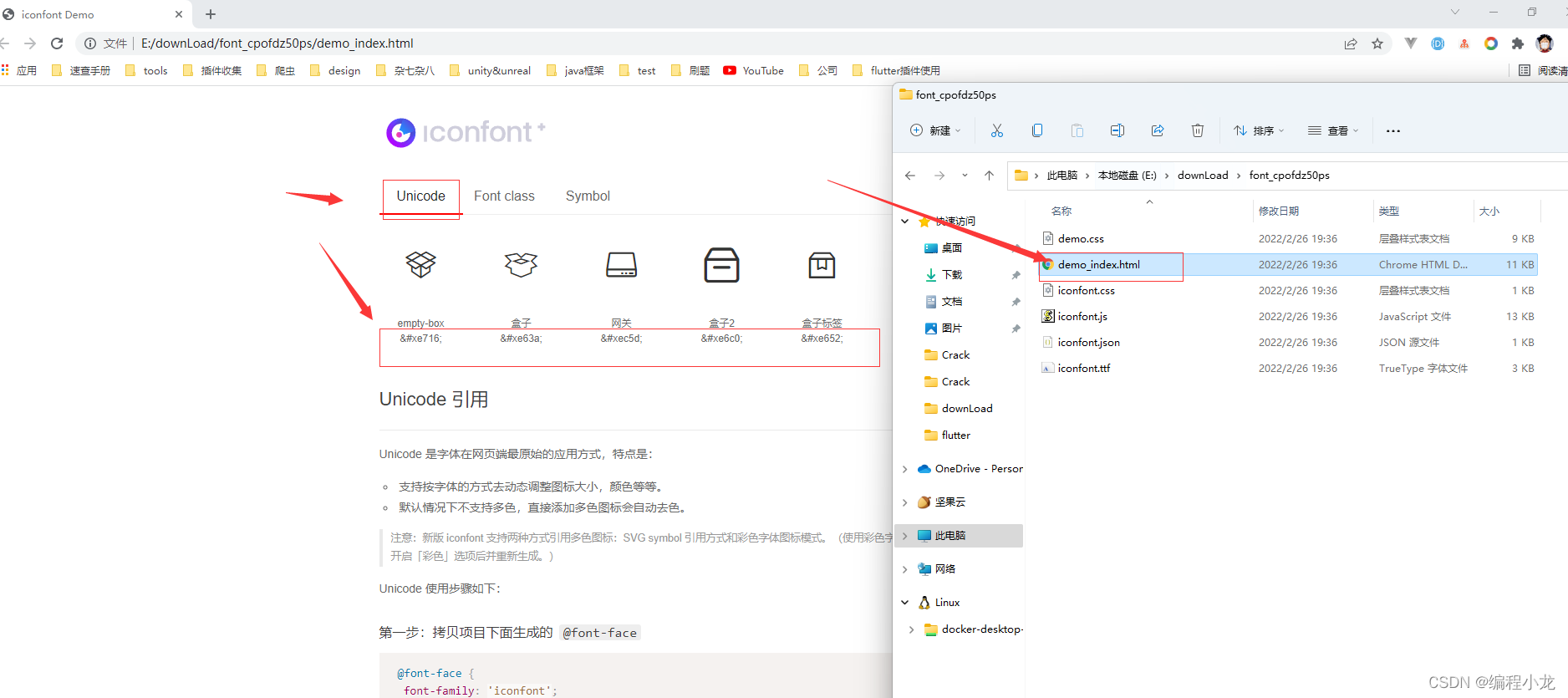Open recent locations dropdown in Explorer
This screenshot has width=1568, height=698.
point(965,176)
